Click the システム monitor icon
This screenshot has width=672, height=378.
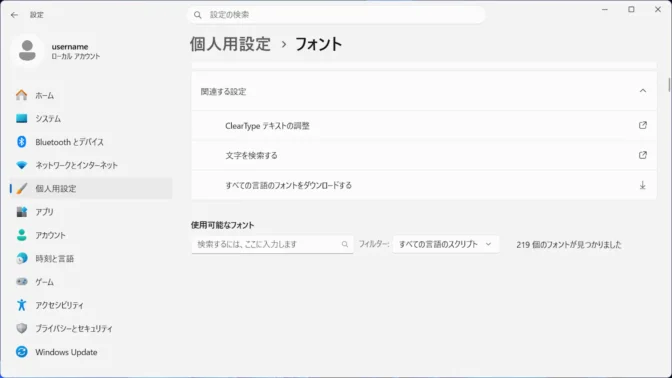[21, 118]
